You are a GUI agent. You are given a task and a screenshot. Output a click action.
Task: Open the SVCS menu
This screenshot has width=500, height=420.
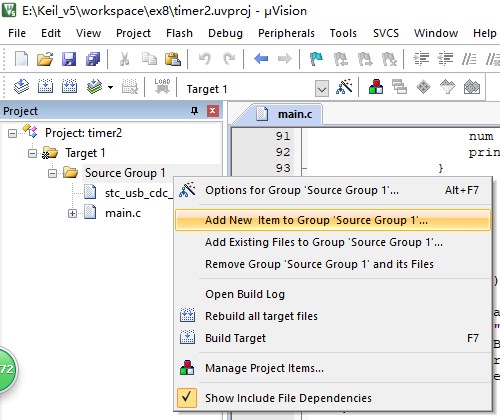tap(386, 33)
